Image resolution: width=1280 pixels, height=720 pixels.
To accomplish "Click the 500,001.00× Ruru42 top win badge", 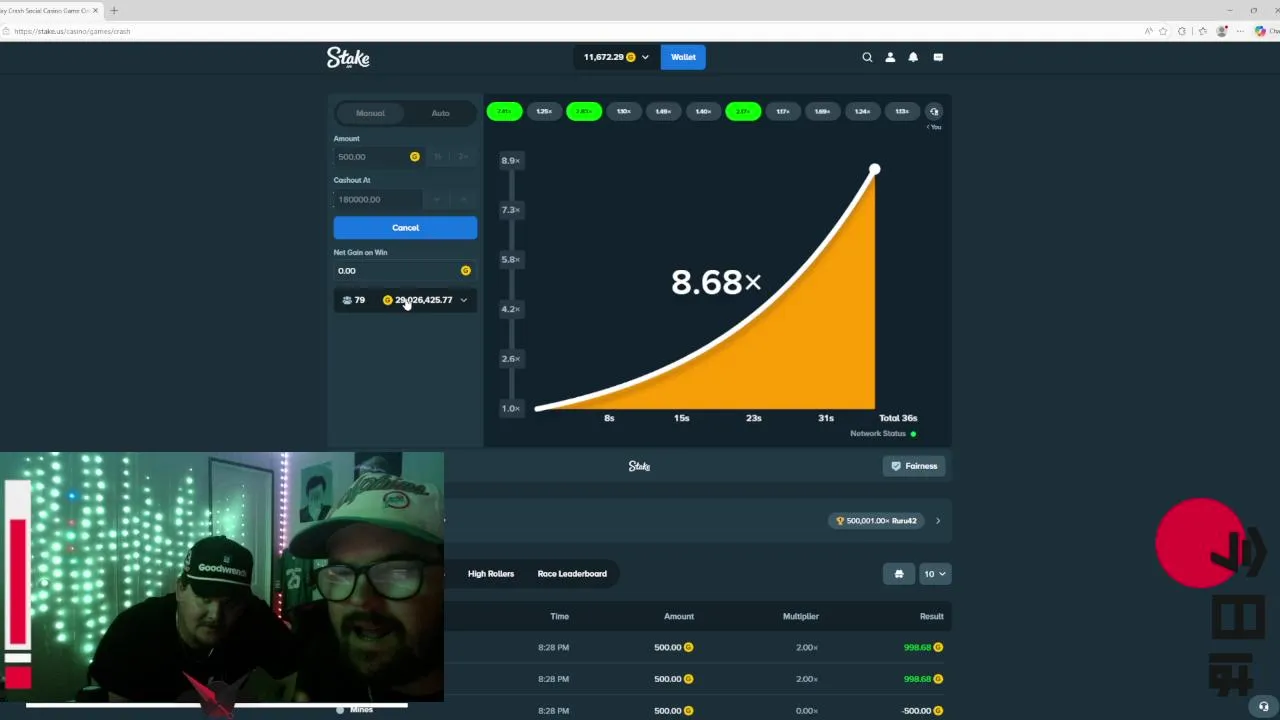I will [877, 521].
